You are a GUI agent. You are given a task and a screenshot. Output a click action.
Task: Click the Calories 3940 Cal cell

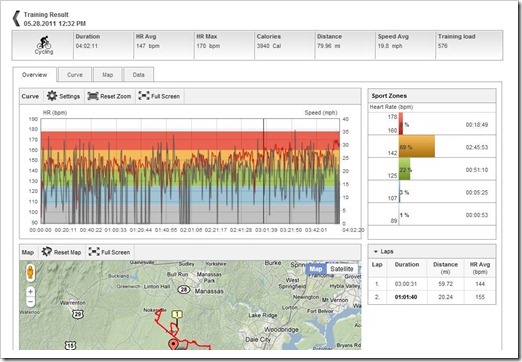[285, 45]
